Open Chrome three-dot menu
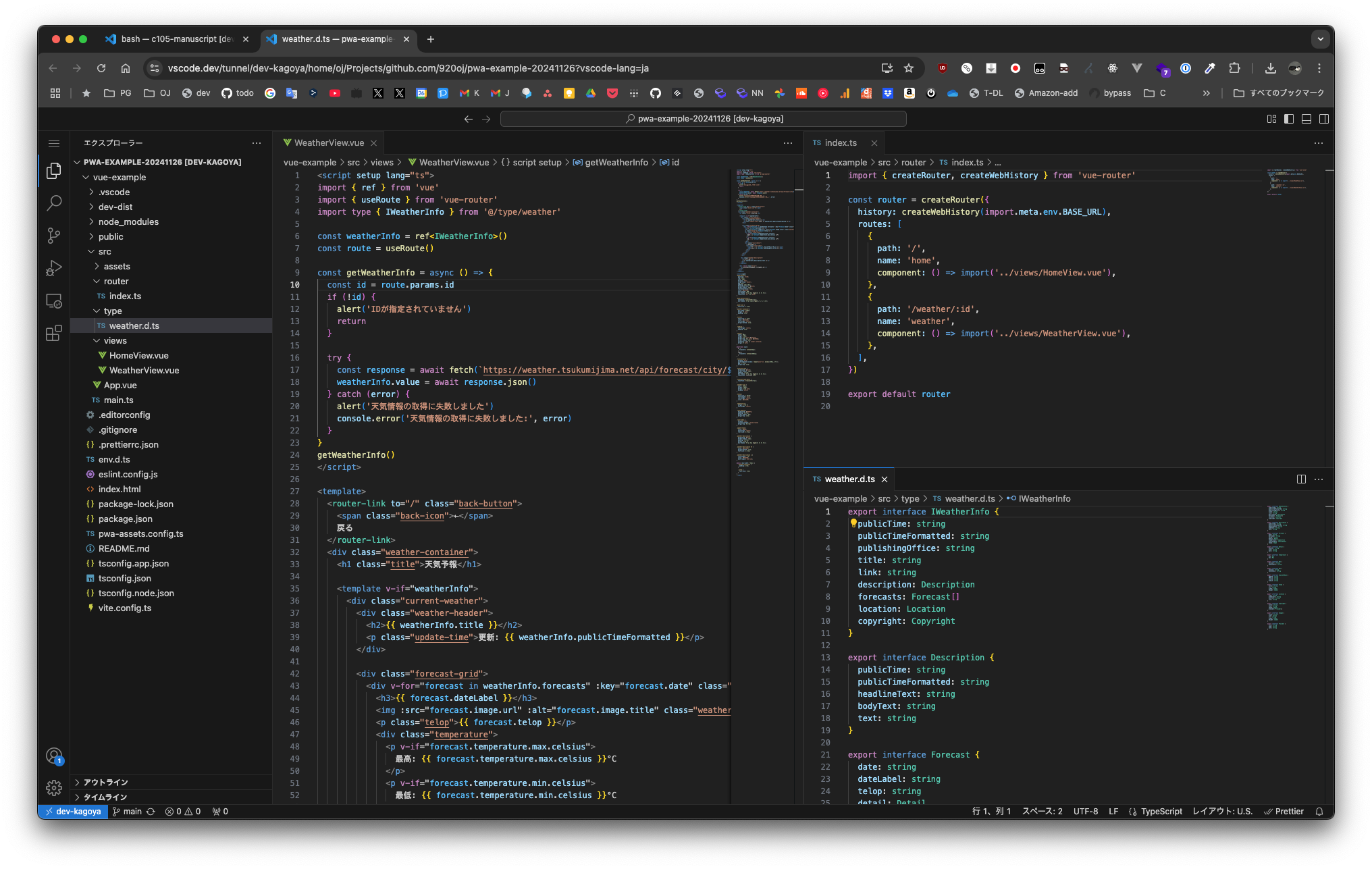The height and width of the screenshot is (869, 1372). pyautogui.click(x=1319, y=68)
